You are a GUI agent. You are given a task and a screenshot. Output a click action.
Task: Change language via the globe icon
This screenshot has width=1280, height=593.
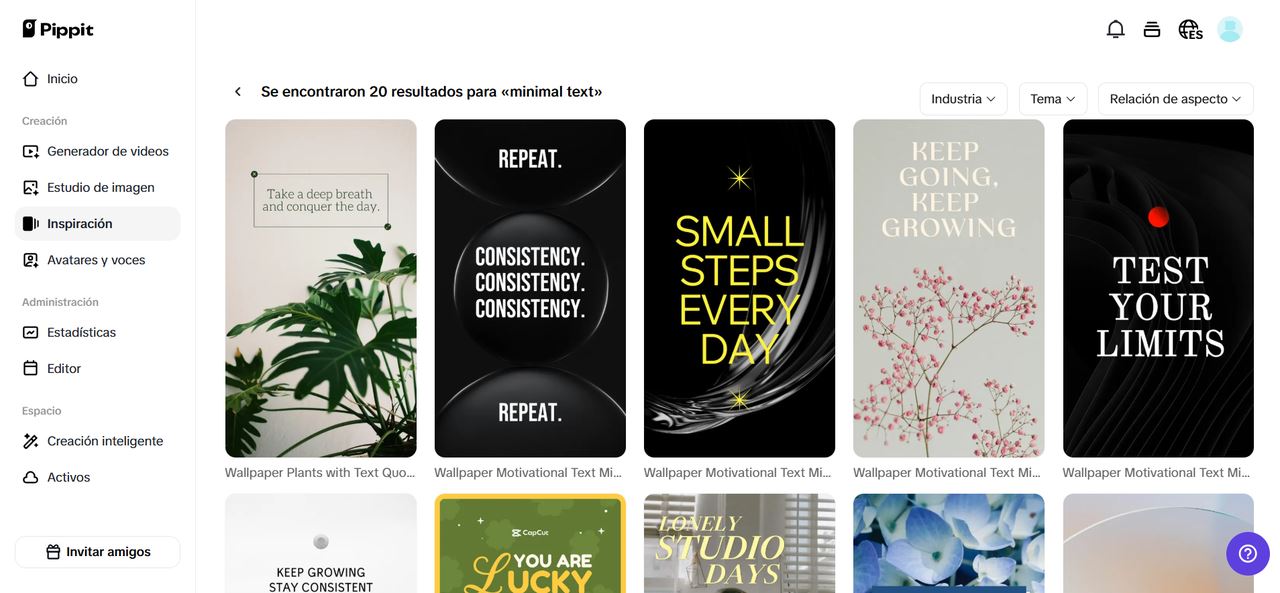1190,29
